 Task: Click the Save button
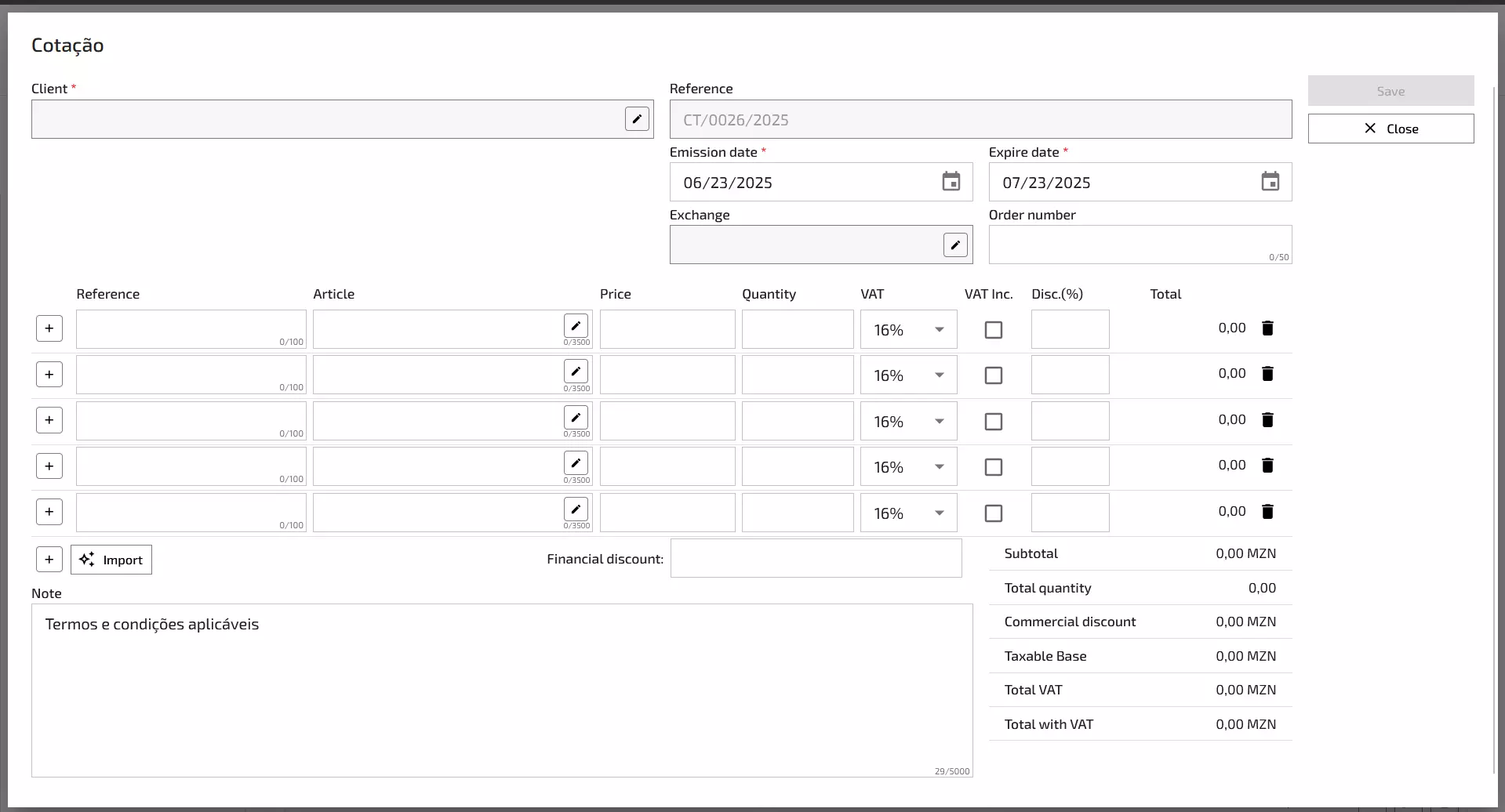[x=1390, y=91]
